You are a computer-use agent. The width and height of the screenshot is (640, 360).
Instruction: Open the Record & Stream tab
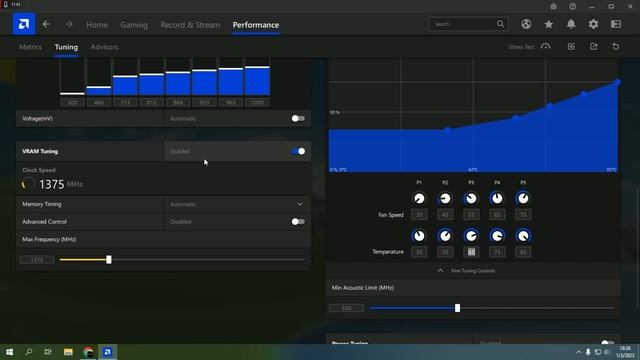pos(190,25)
